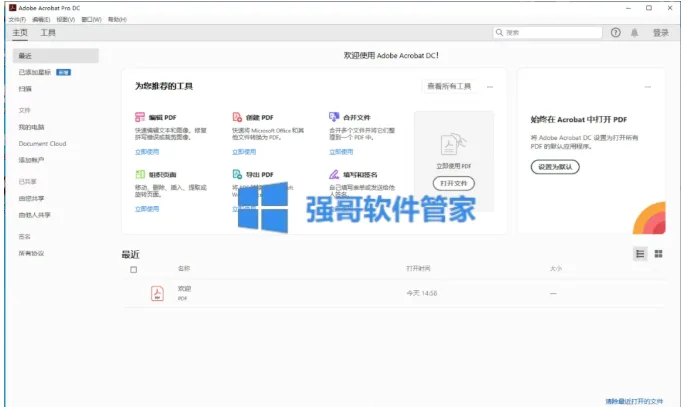Click the Organize Pages (组织页面) tool icon
This screenshot has height=407, width=681.
(140, 174)
